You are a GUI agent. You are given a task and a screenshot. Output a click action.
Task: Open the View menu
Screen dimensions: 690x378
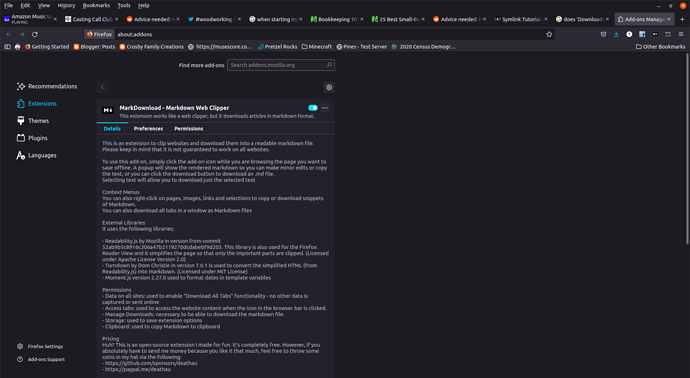click(44, 5)
